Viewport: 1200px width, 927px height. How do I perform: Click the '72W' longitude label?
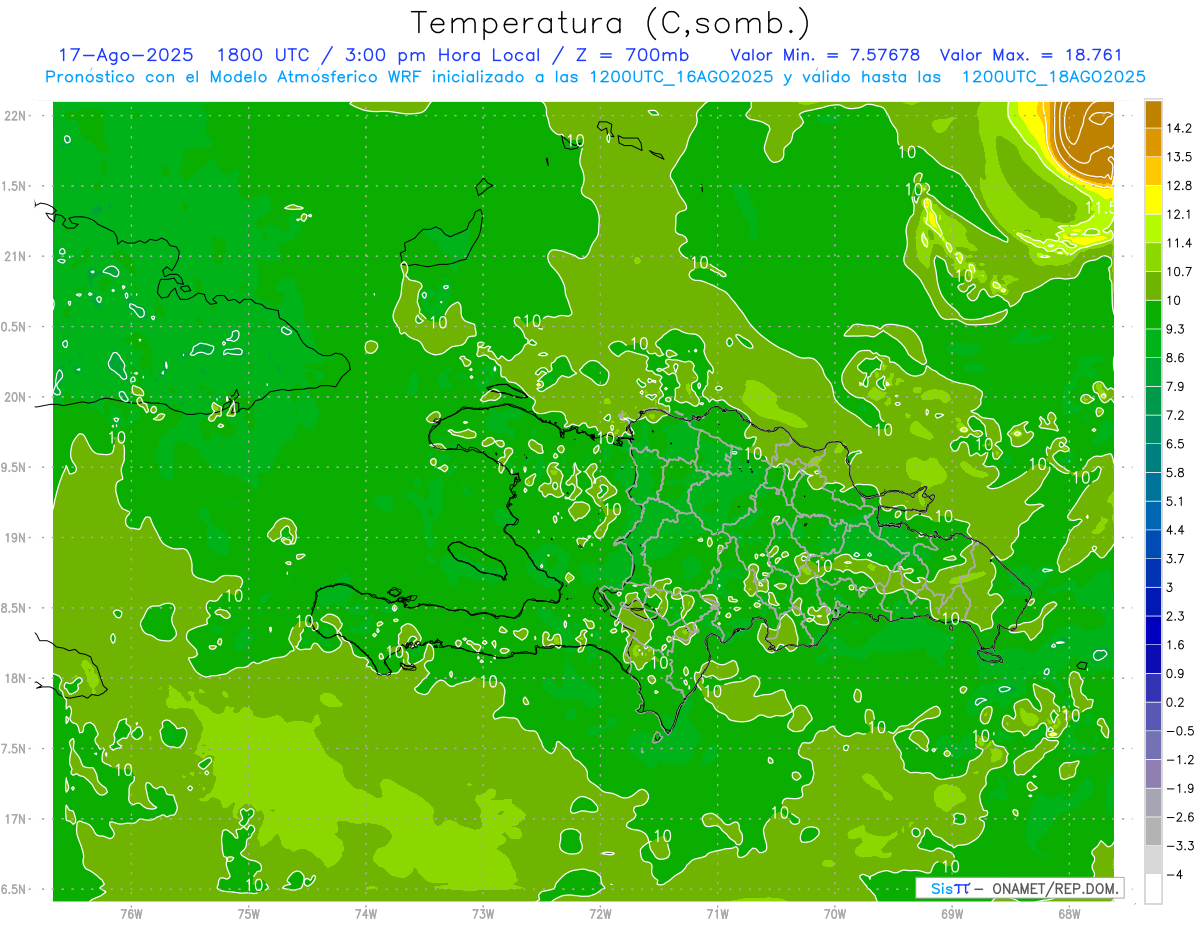pos(600,913)
